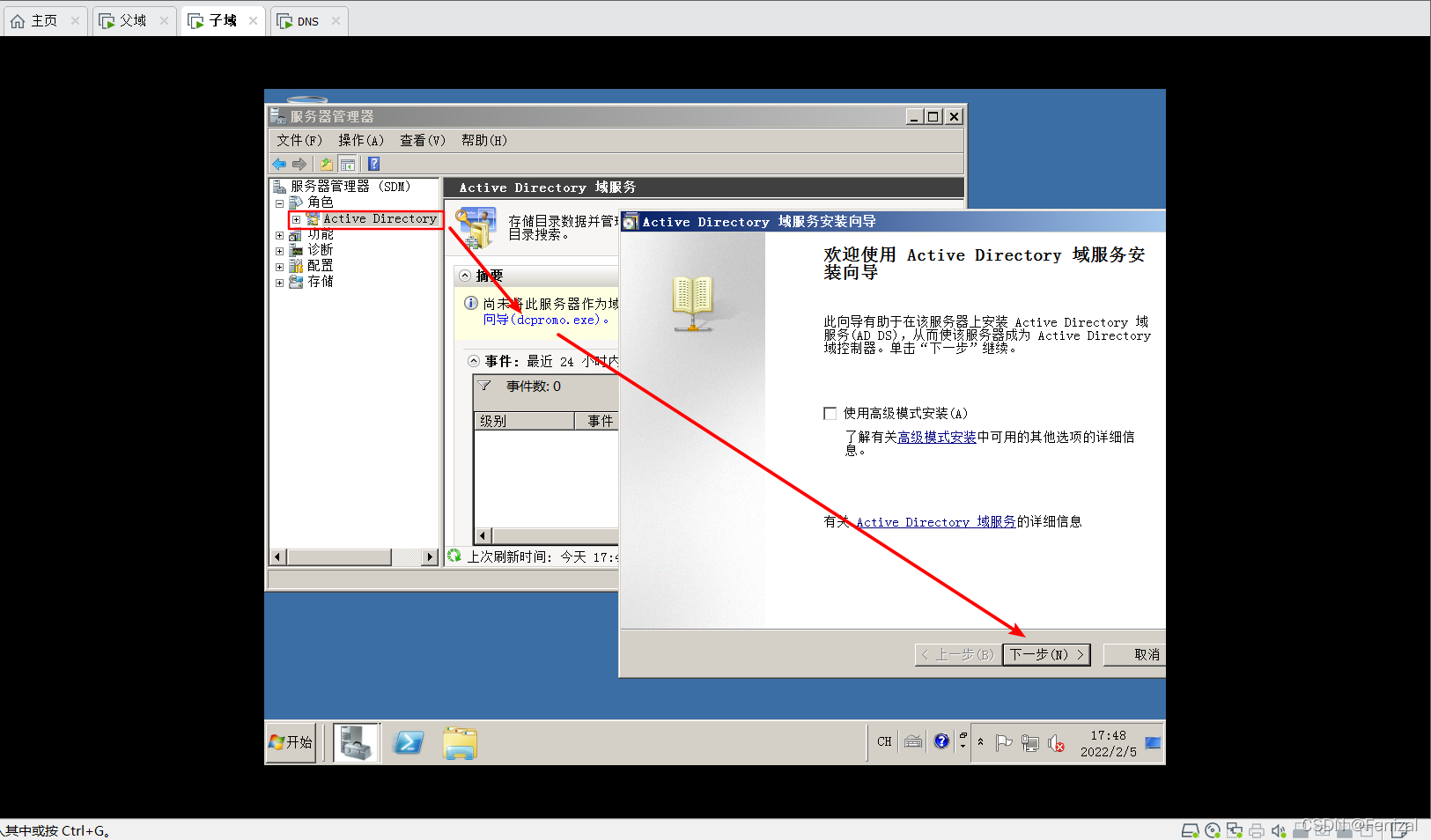This screenshot has width=1431, height=840.
Task: Click the blue Back arrow in toolbar
Action: click(279, 164)
